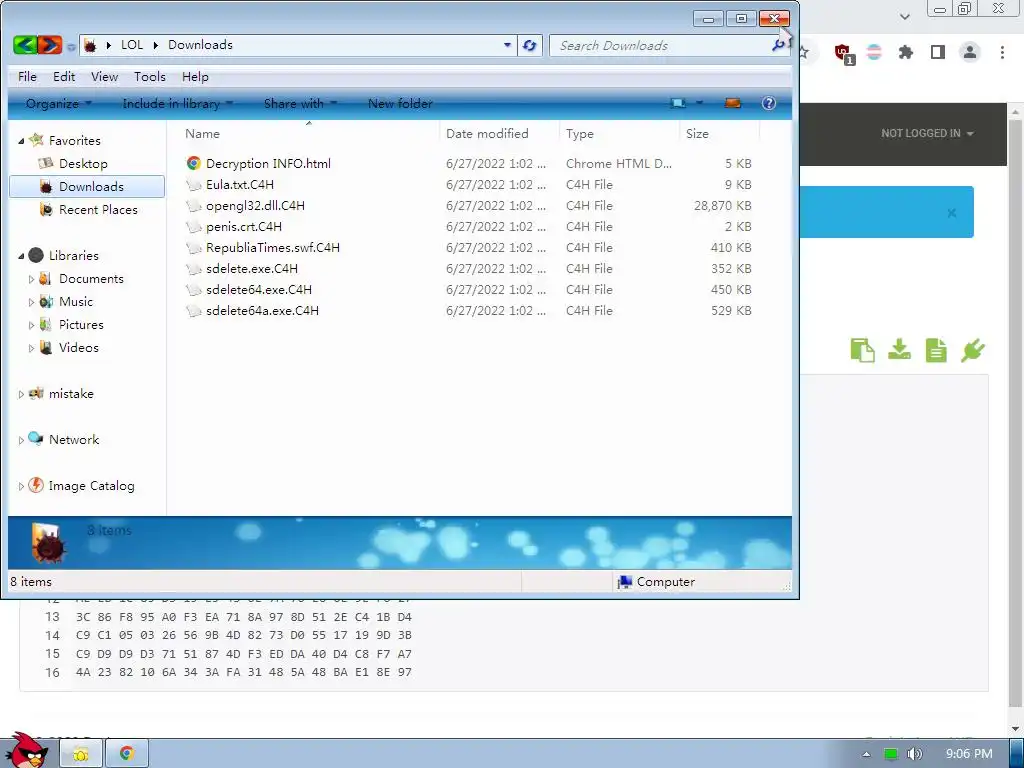The height and width of the screenshot is (768, 1024).
Task: Click the search magnifier icon
Action: 778,45
